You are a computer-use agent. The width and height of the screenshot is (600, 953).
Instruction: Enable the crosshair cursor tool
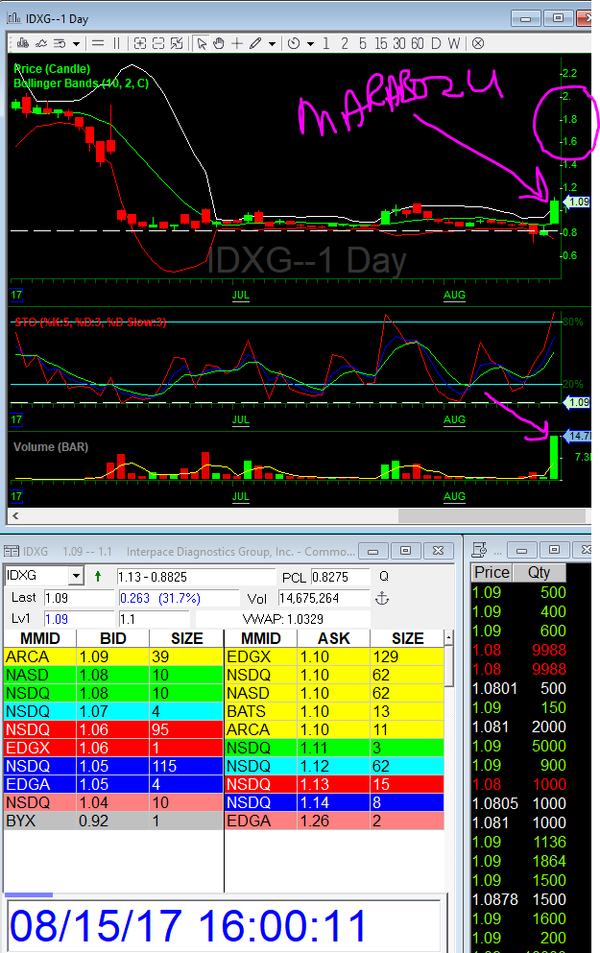[x=237, y=43]
